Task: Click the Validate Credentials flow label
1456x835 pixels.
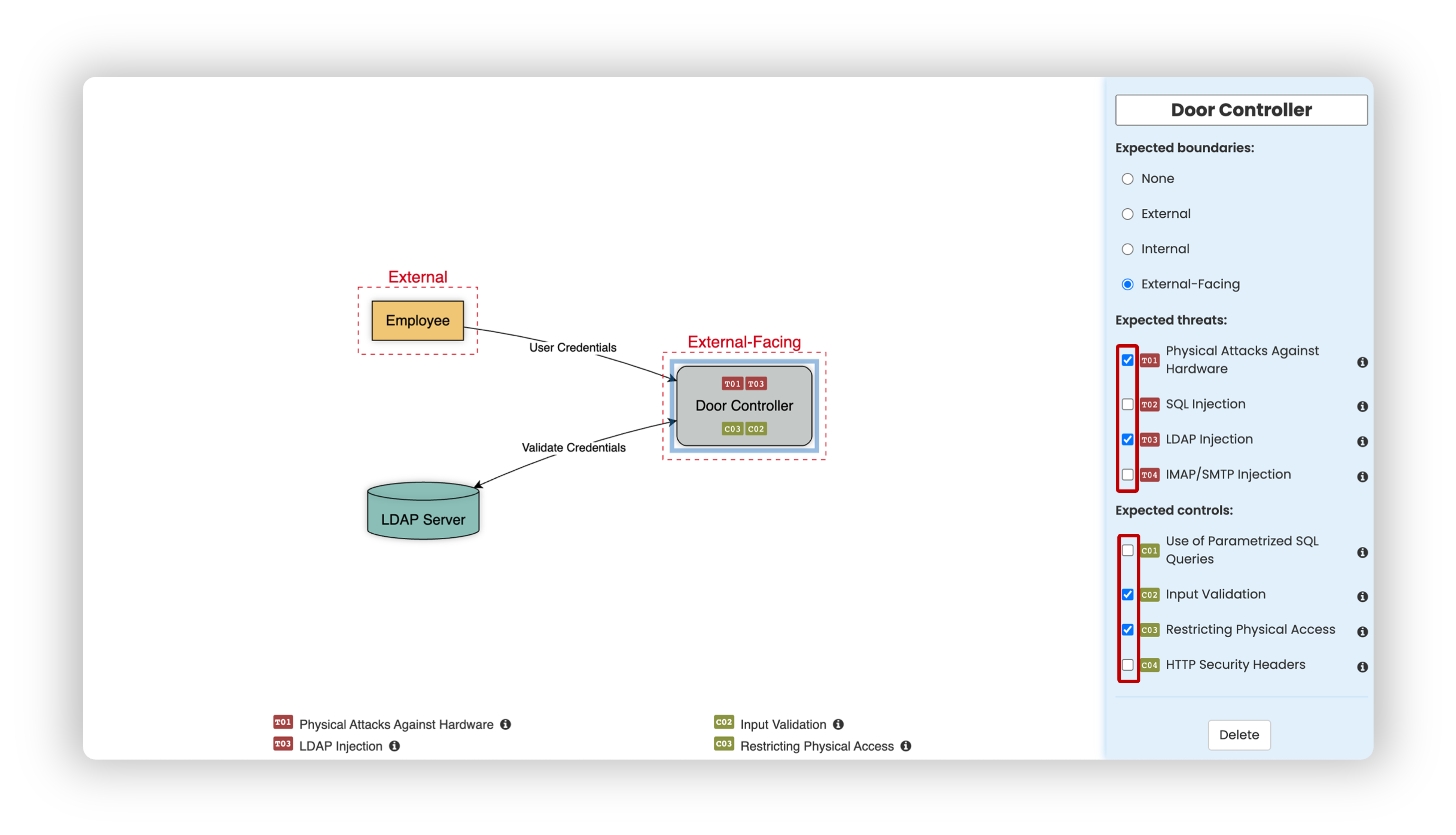Action: point(573,447)
